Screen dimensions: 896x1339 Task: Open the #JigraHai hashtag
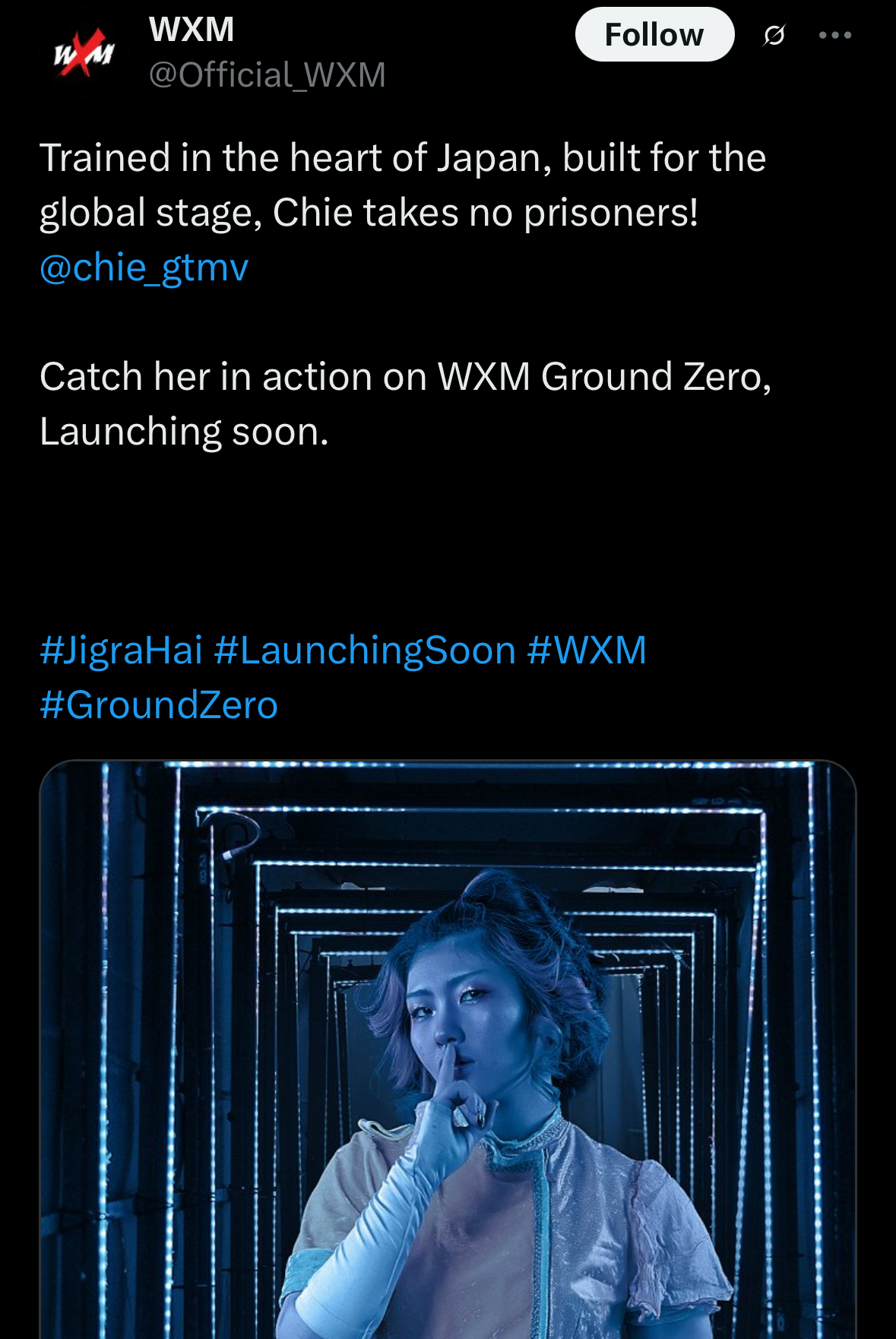click(x=121, y=651)
